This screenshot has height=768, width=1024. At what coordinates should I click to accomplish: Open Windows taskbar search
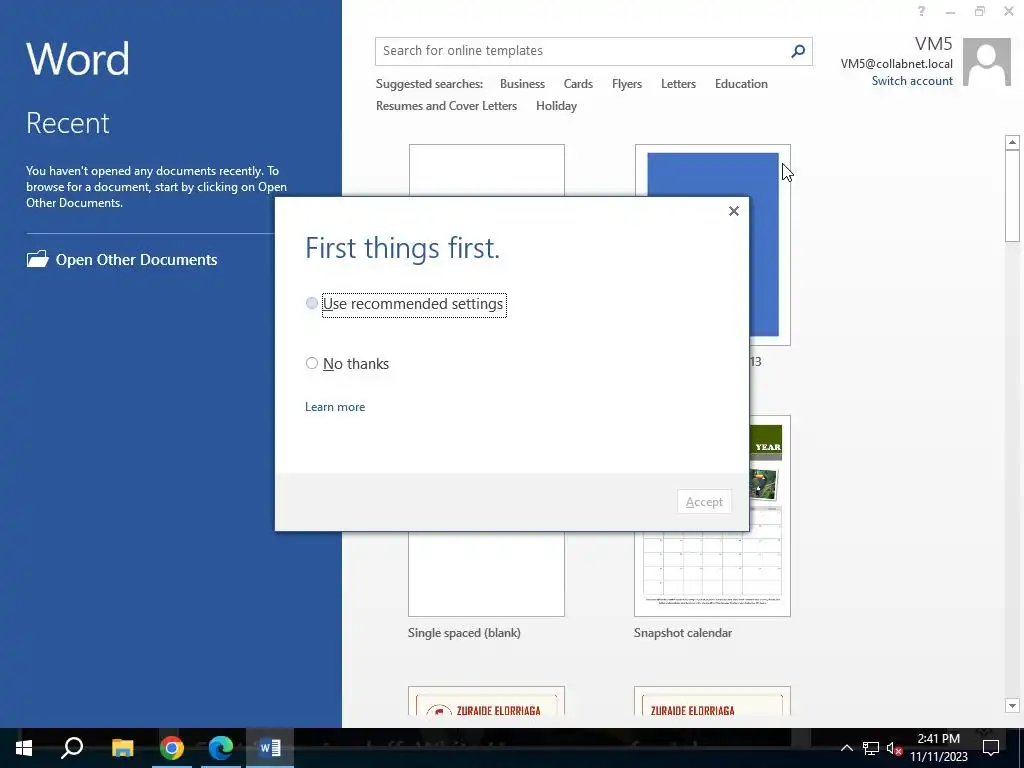click(x=72, y=748)
